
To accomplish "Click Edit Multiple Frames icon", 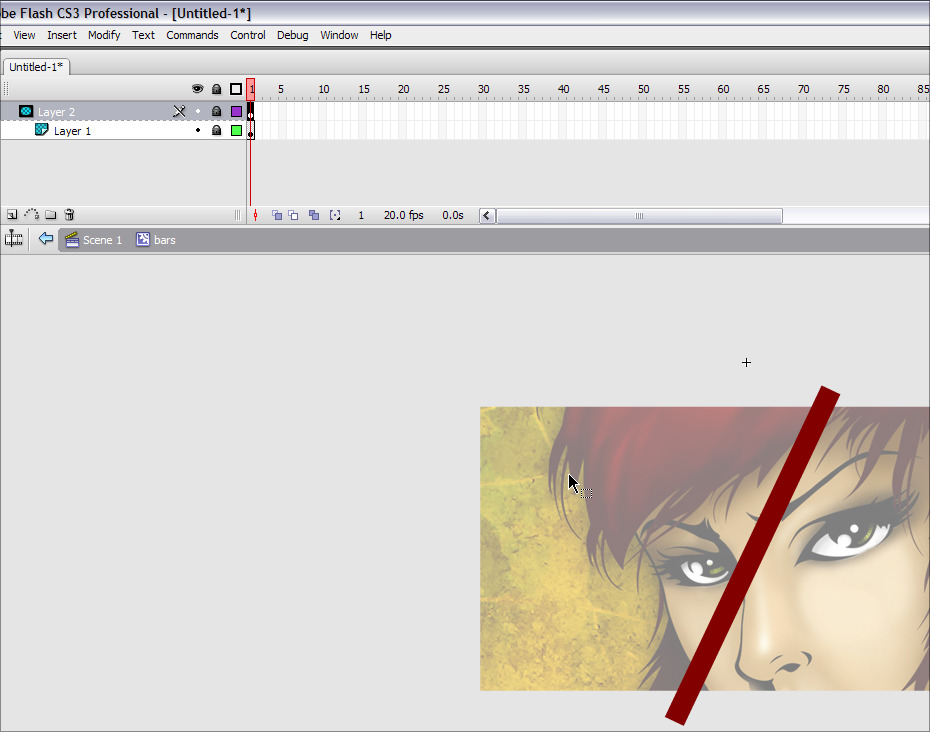I will click(x=314, y=215).
